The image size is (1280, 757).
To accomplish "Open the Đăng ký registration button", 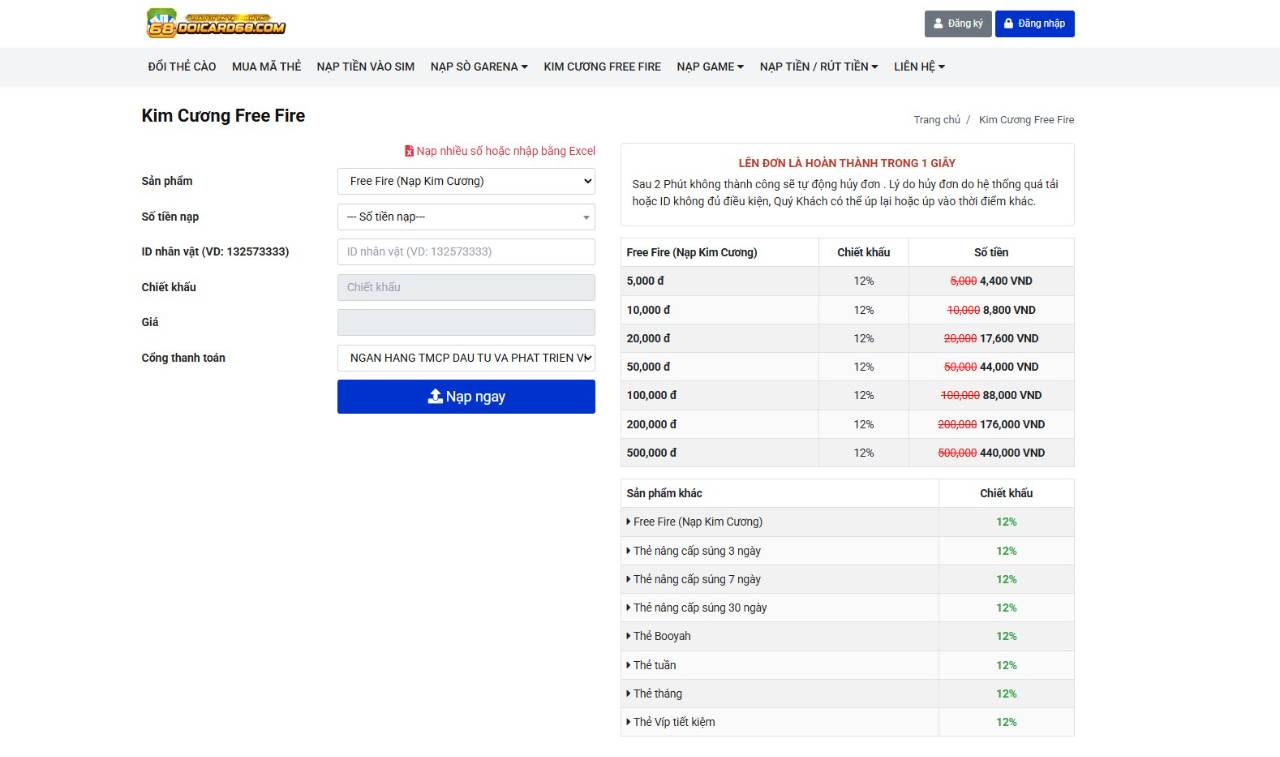I will pyautogui.click(x=958, y=24).
